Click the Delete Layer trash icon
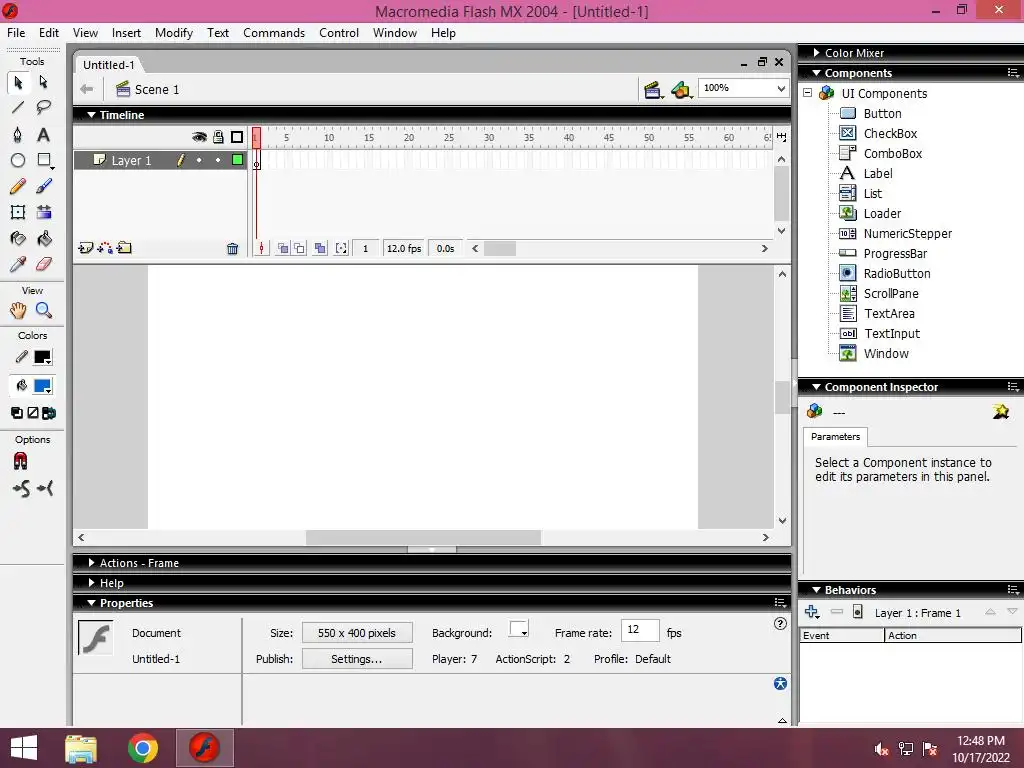This screenshot has height=768, width=1024. (232, 249)
